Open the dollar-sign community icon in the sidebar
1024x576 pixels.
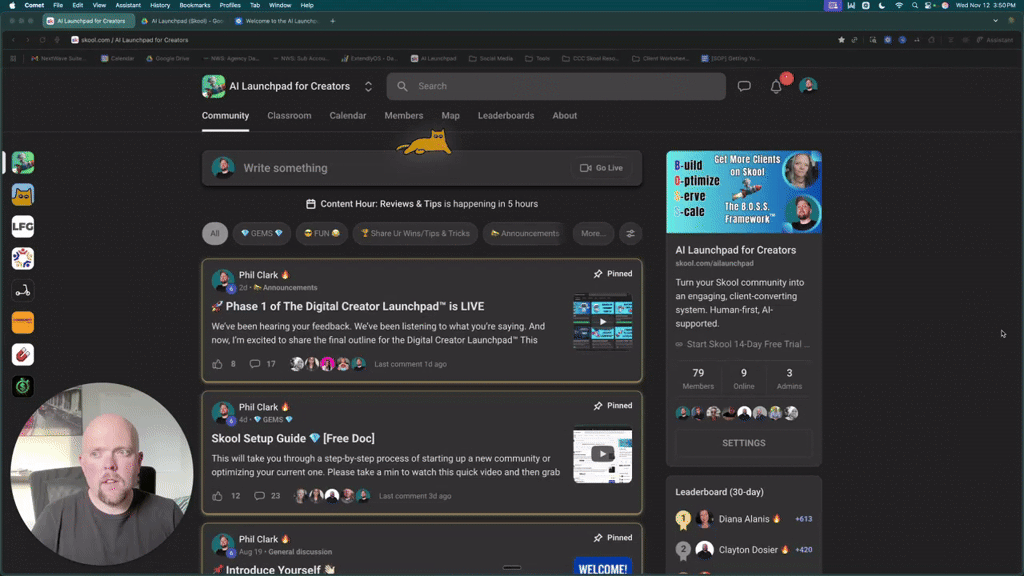click(x=22, y=386)
